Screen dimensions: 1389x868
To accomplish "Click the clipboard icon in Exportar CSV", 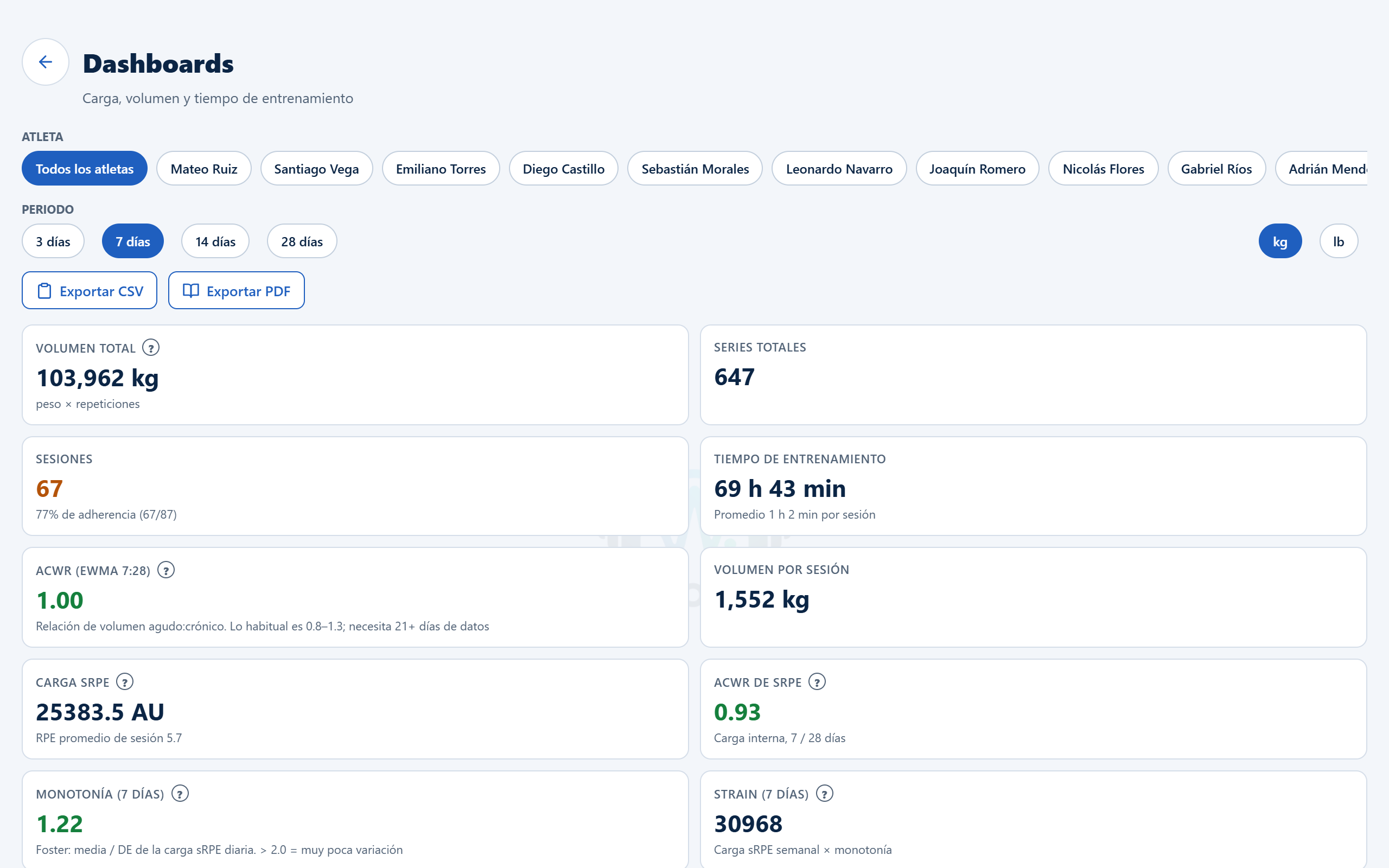I will coord(44,291).
